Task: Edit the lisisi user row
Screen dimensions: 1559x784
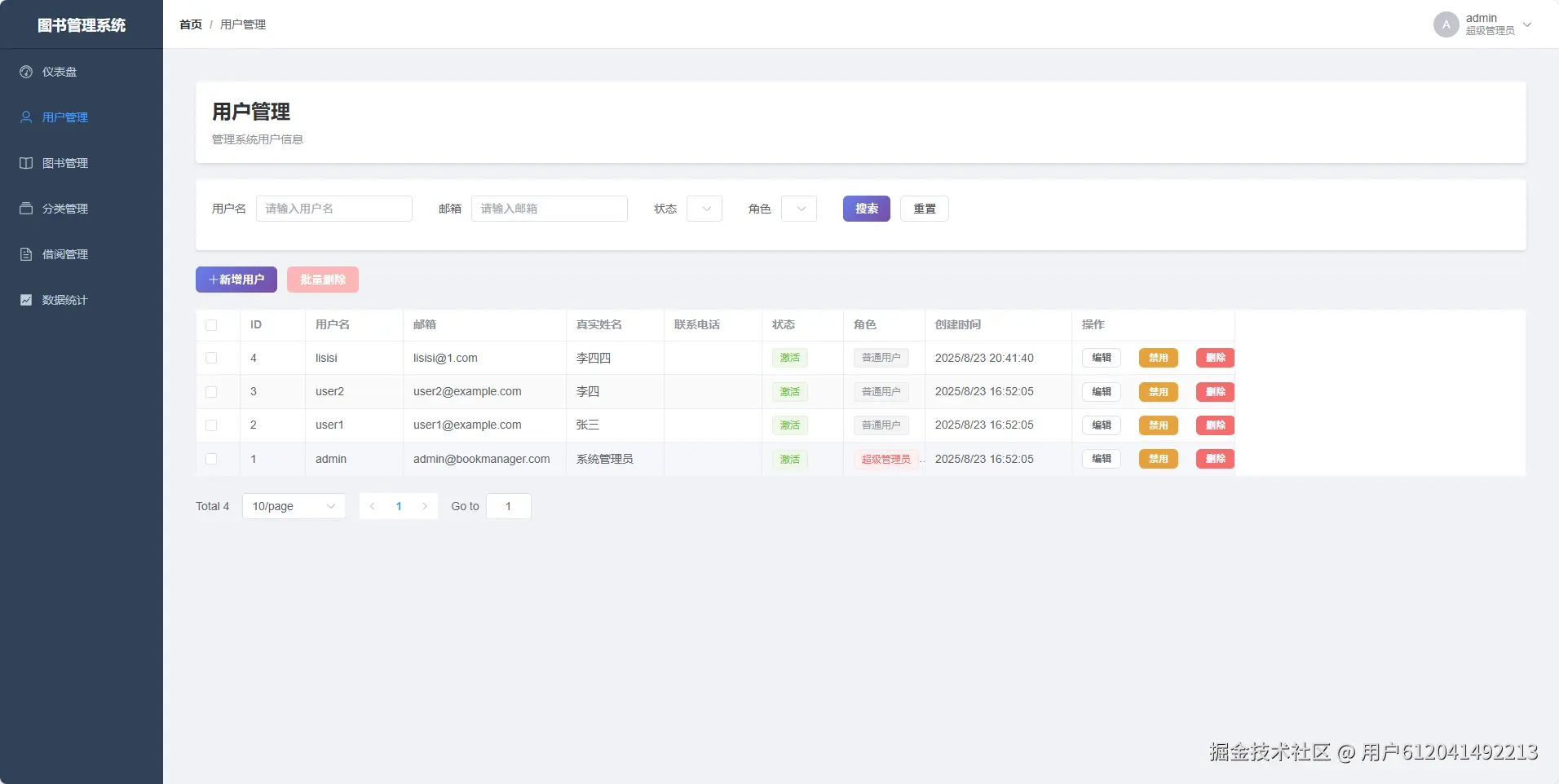Action: coord(1102,358)
